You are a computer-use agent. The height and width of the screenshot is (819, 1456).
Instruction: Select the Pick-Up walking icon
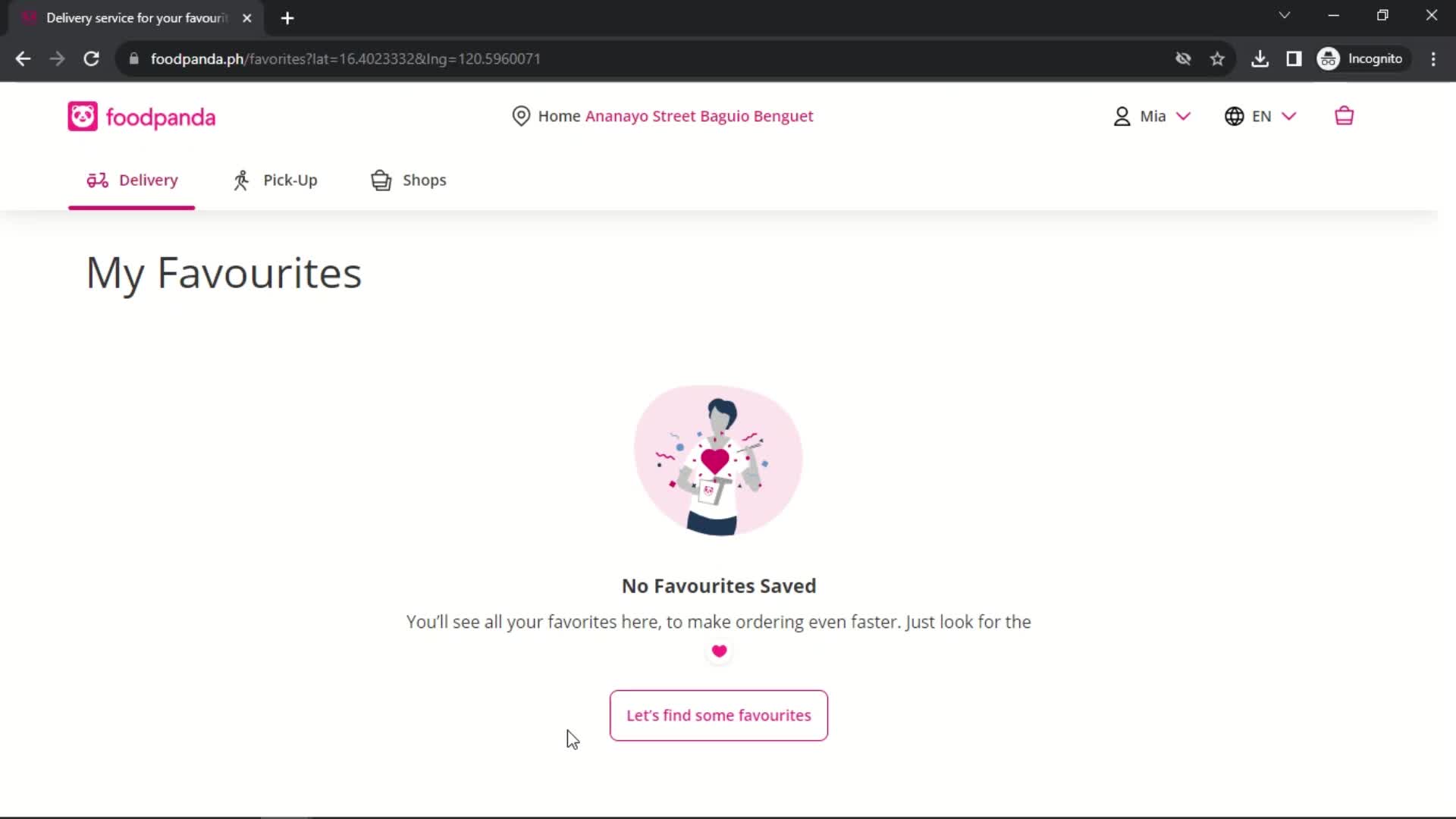coord(240,180)
